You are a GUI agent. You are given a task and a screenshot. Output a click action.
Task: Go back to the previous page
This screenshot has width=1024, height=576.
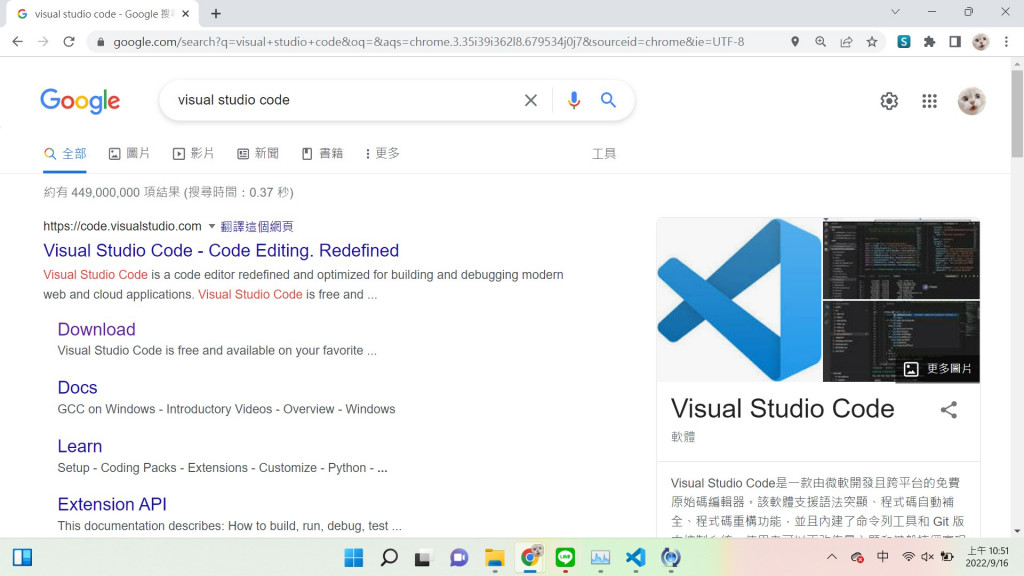(x=18, y=42)
